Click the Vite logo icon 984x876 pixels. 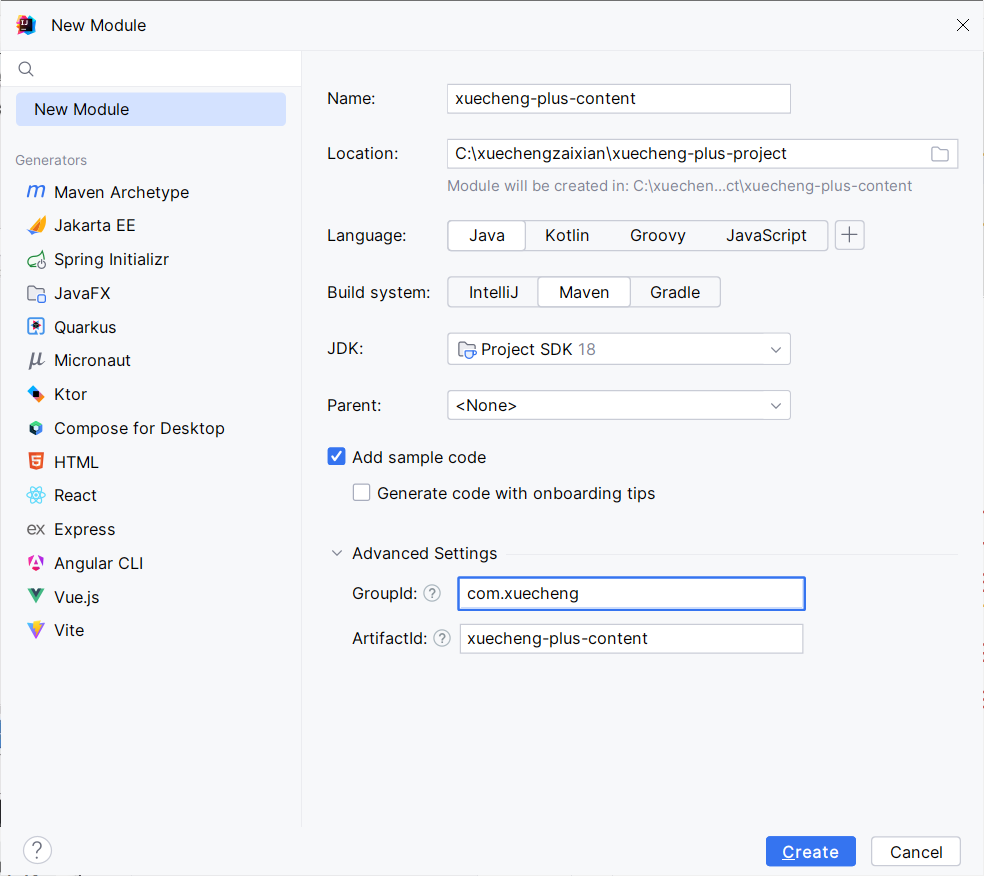(36, 629)
